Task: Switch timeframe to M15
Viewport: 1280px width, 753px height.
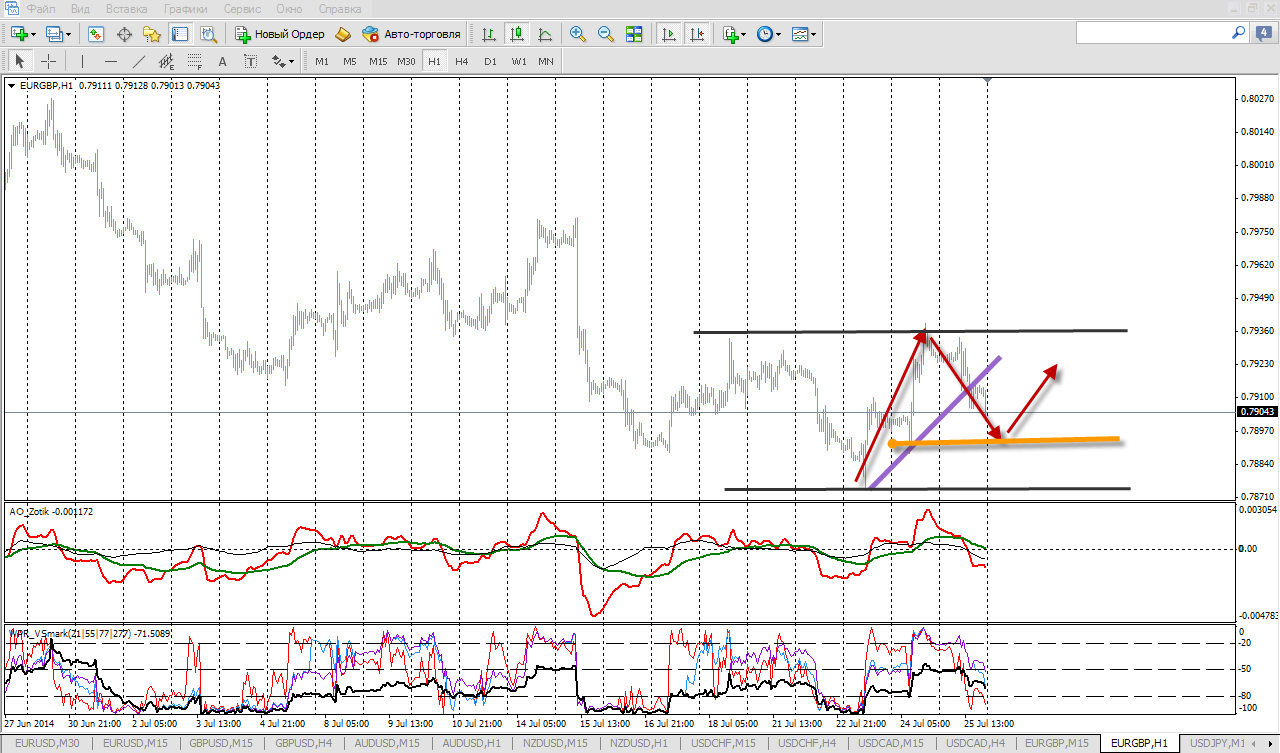Action: click(377, 61)
